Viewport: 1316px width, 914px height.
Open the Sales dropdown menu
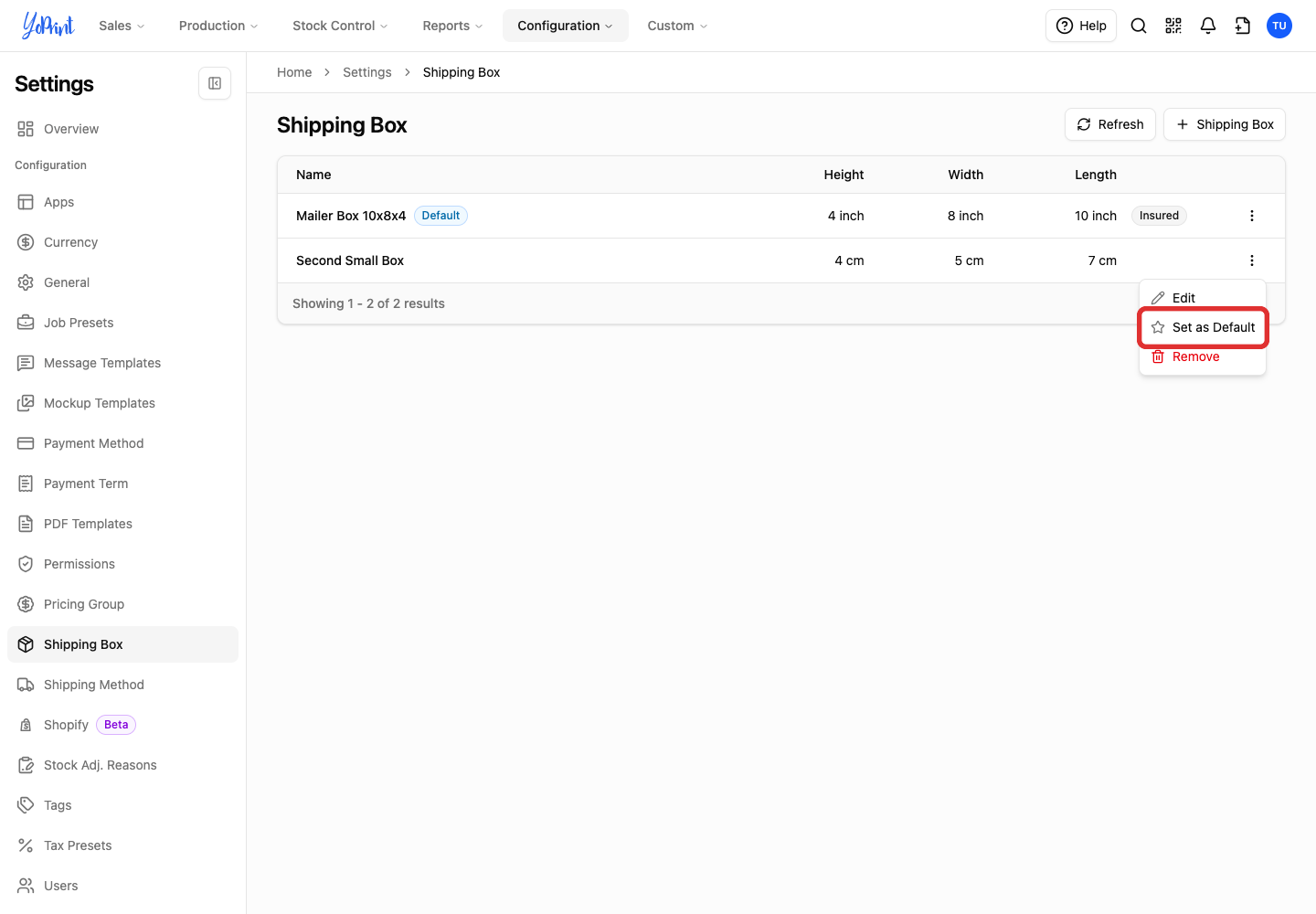pos(122,26)
